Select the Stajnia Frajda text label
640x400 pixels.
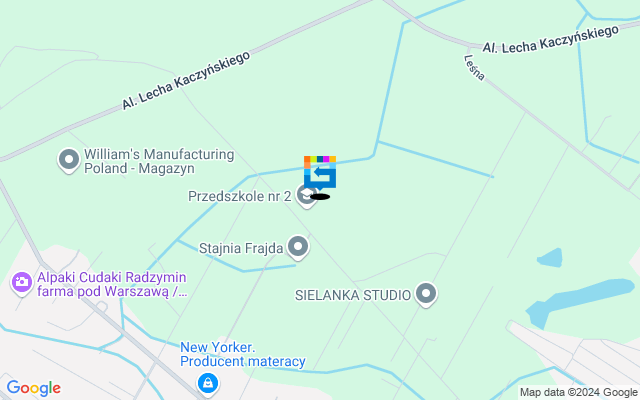241,248
